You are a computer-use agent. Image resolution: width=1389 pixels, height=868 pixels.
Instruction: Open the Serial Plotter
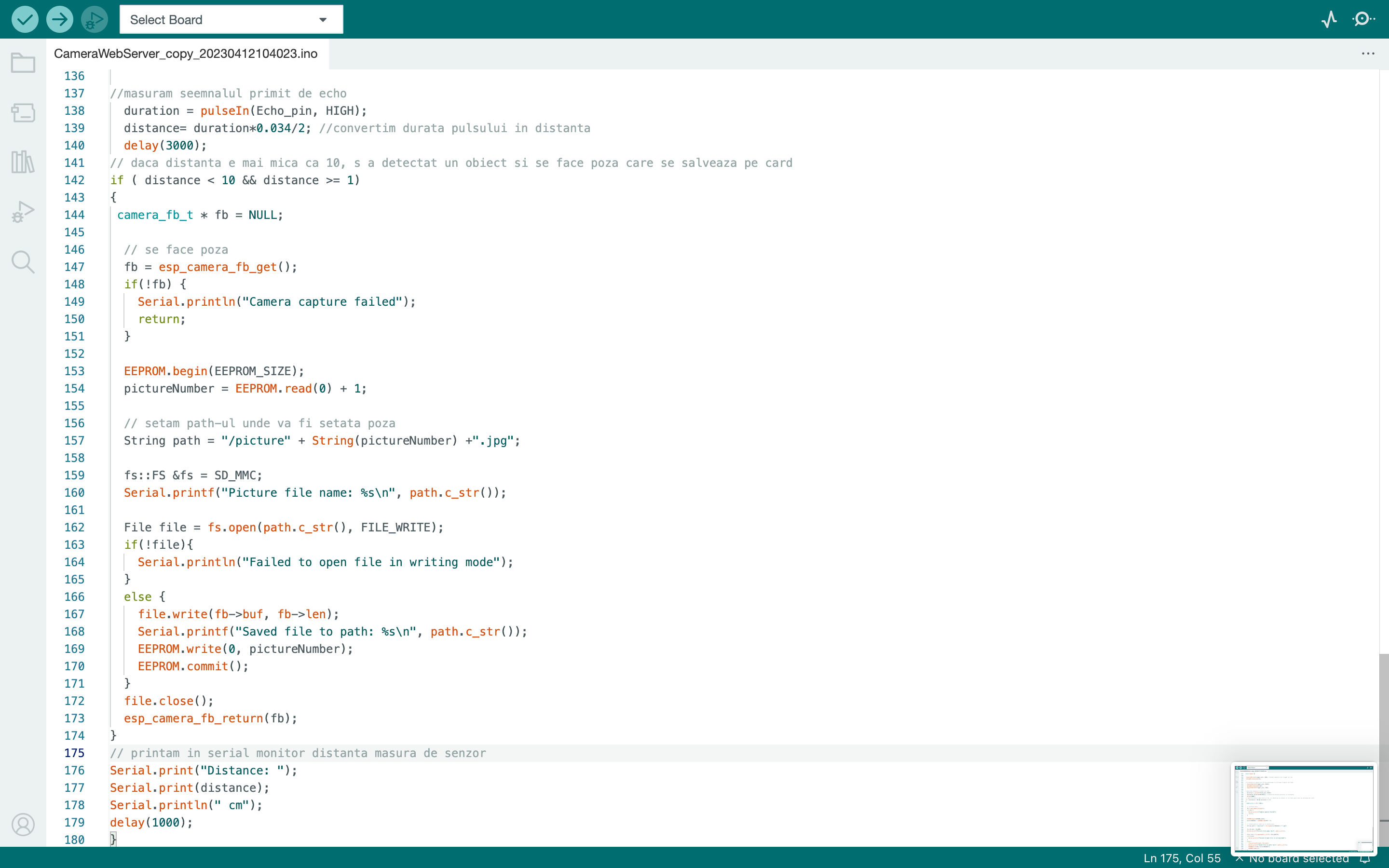[1329, 19]
